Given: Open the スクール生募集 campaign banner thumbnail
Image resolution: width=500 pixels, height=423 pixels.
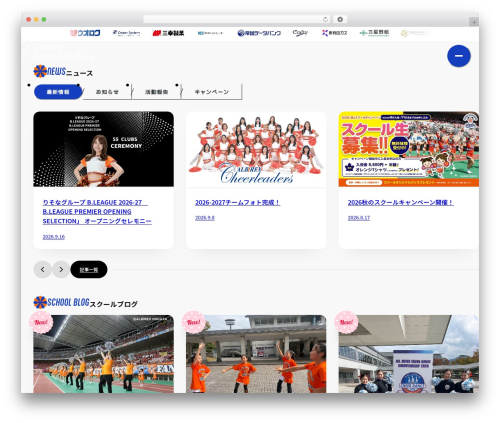Looking at the screenshot, I should [x=409, y=149].
